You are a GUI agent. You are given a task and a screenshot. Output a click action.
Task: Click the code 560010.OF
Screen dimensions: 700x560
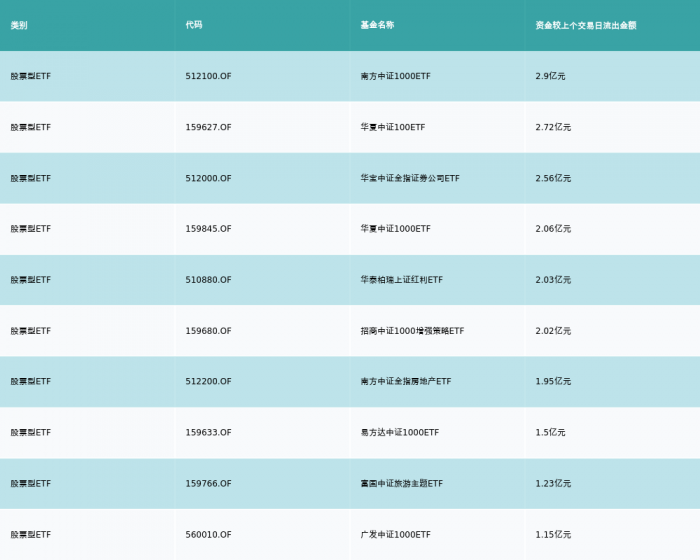pyautogui.click(x=208, y=535)
